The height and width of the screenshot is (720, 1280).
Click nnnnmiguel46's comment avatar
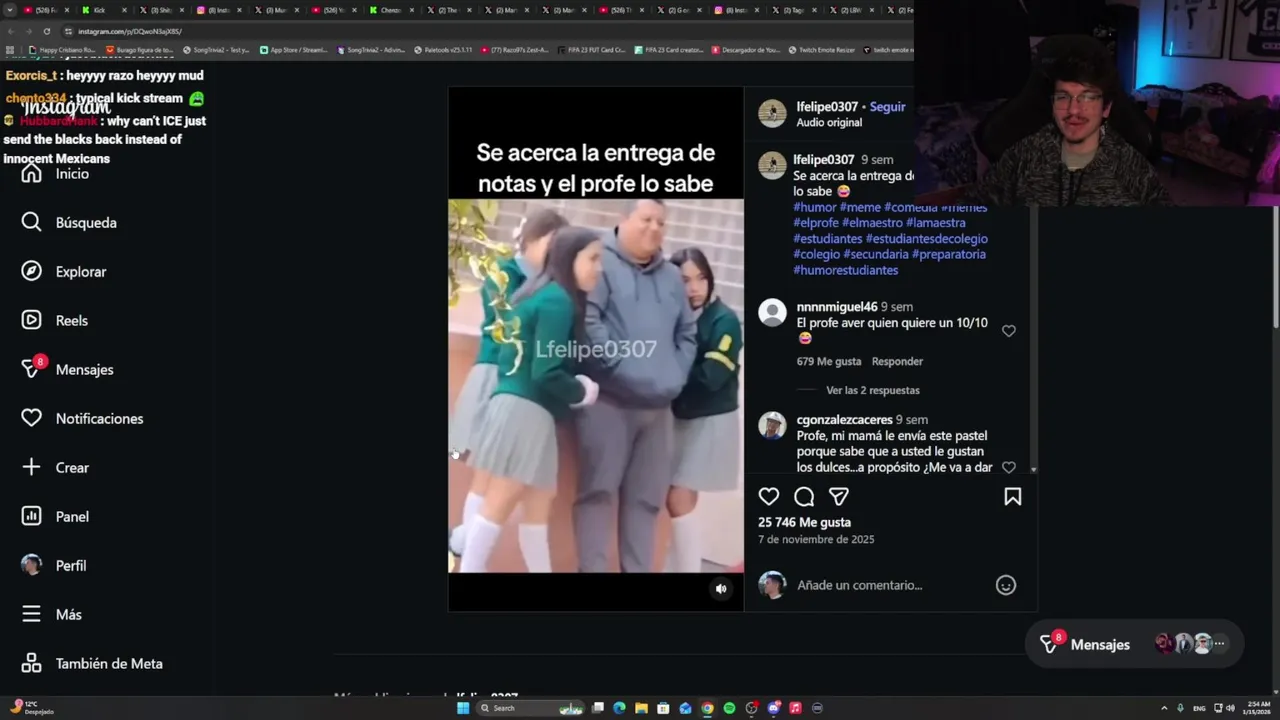pyautogui.click(x=772, y=313)
